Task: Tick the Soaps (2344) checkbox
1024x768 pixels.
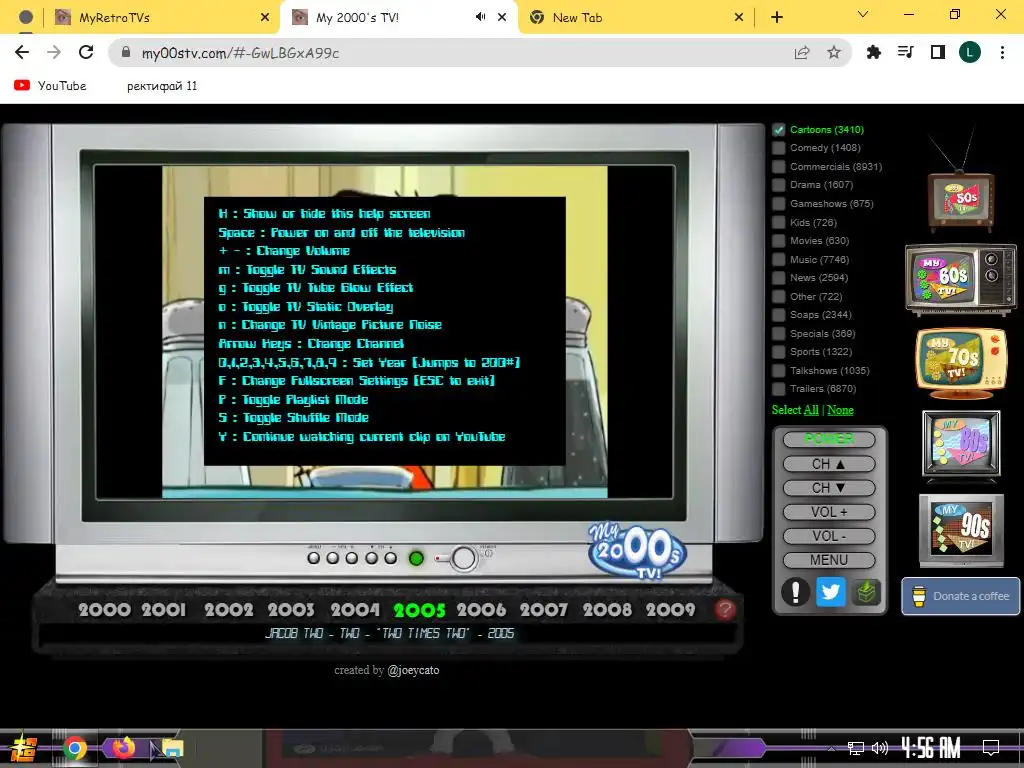Action: [778, 315]
